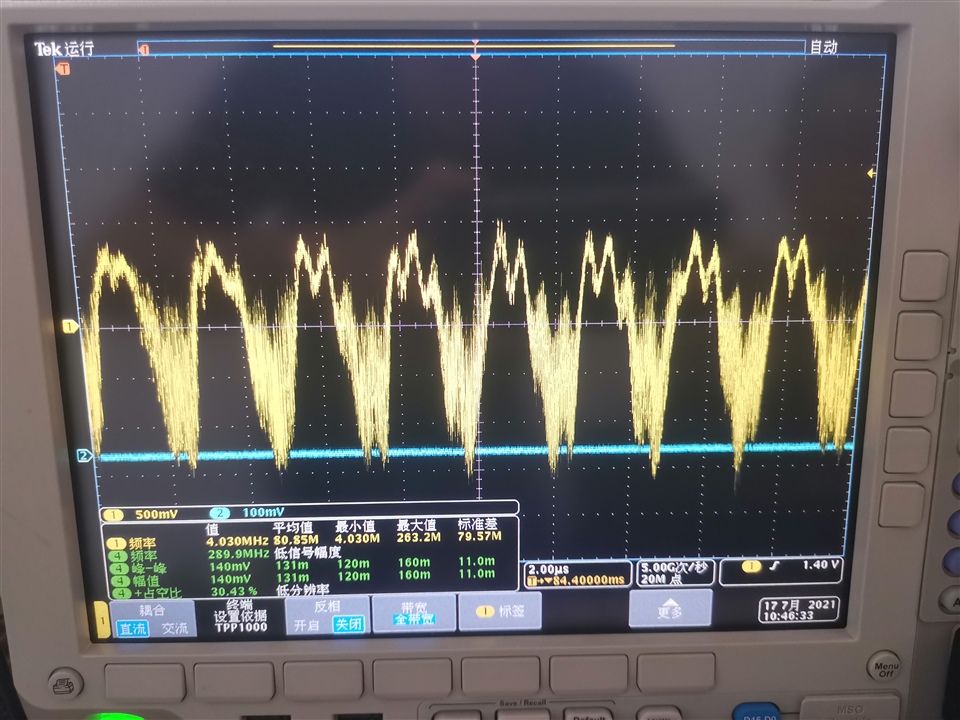Open the 终端 设置依据 TPP1000 menu item
This screenshot has height=720, width=960.
239,616
